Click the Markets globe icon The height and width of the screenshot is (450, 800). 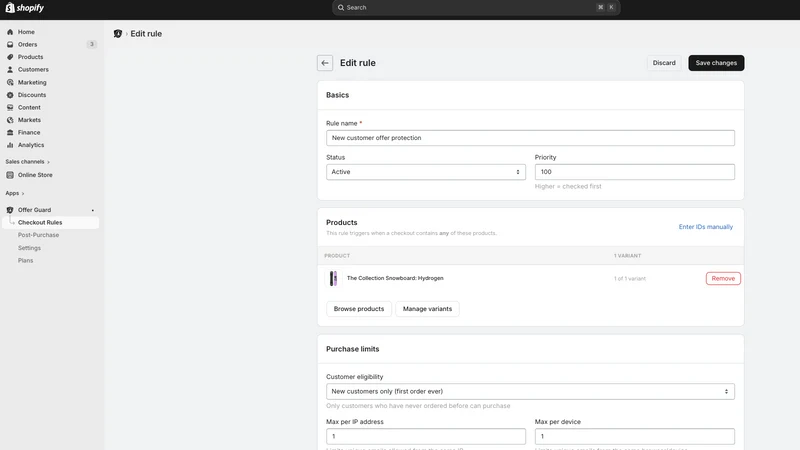[x=10, y=120]
